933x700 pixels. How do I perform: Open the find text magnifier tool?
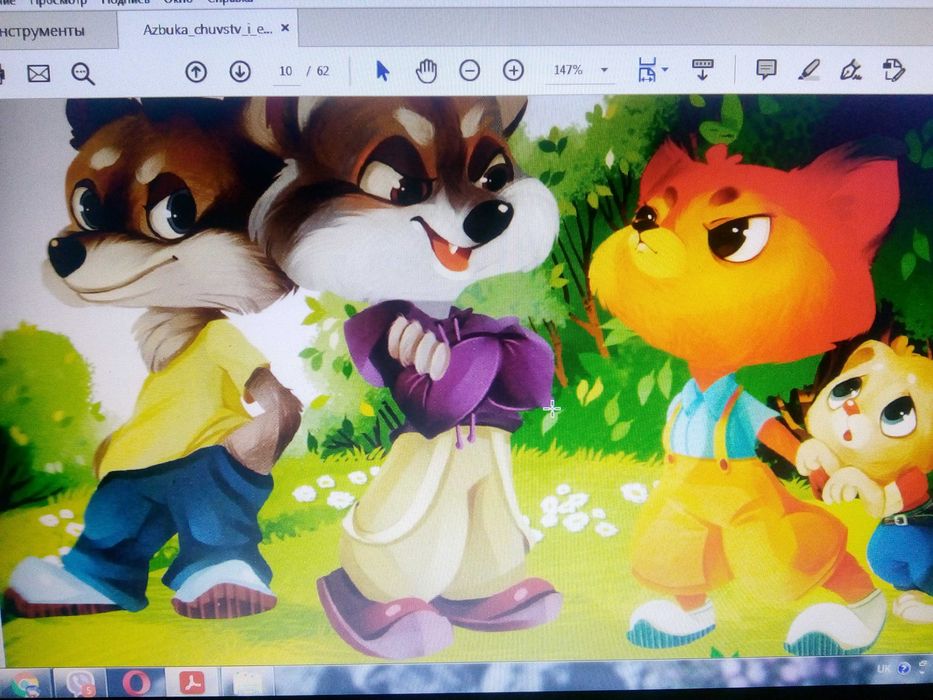click(x=83, y=74)
